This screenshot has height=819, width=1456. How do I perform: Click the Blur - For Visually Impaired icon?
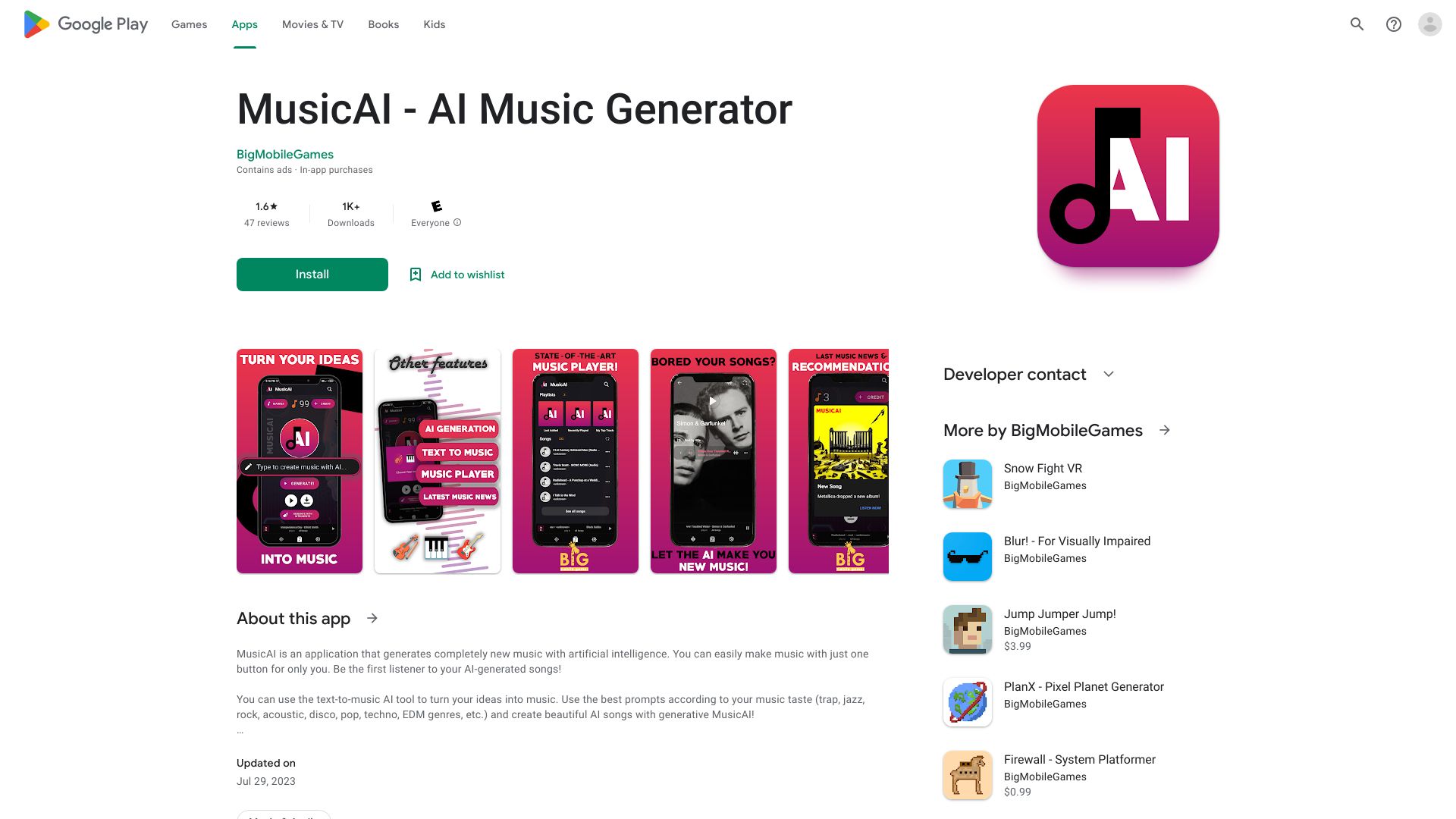(x=966, y=556)
